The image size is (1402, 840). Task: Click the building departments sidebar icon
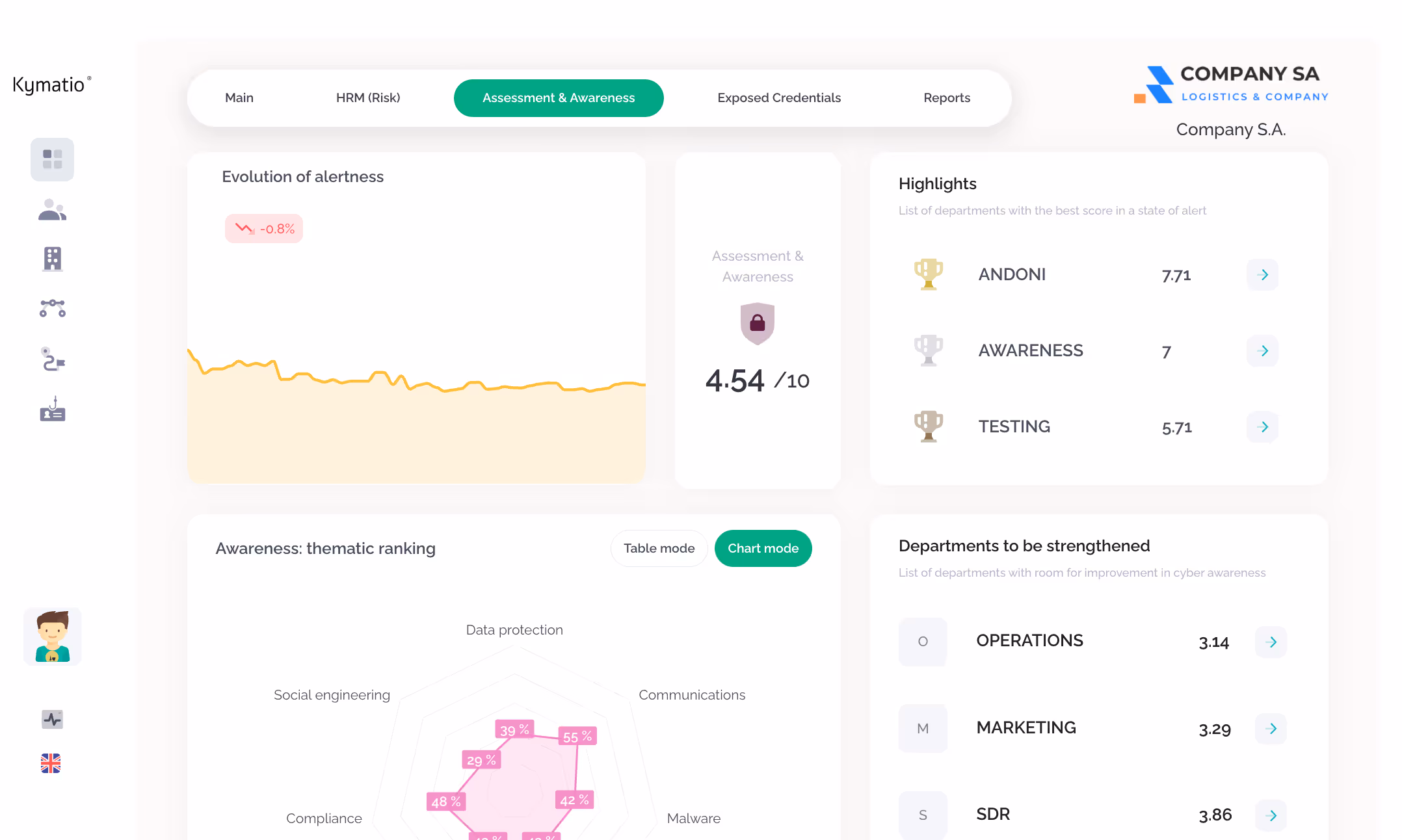click(52, 259)
